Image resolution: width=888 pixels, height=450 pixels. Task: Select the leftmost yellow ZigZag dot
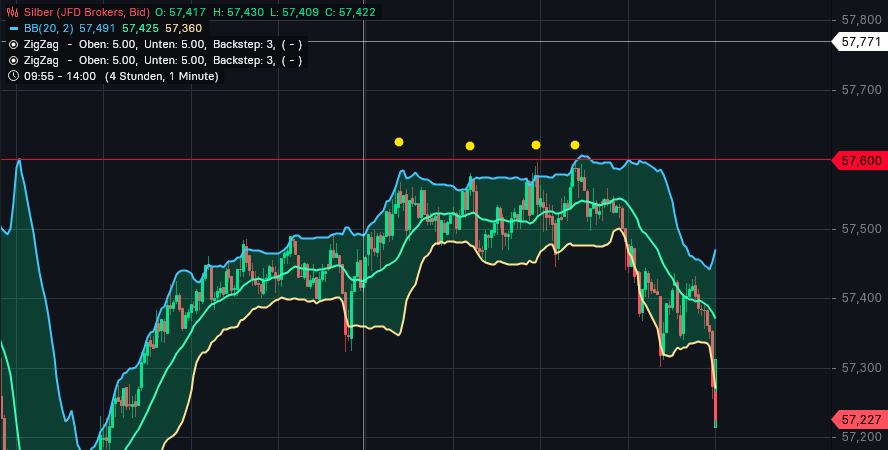point(399,142)
